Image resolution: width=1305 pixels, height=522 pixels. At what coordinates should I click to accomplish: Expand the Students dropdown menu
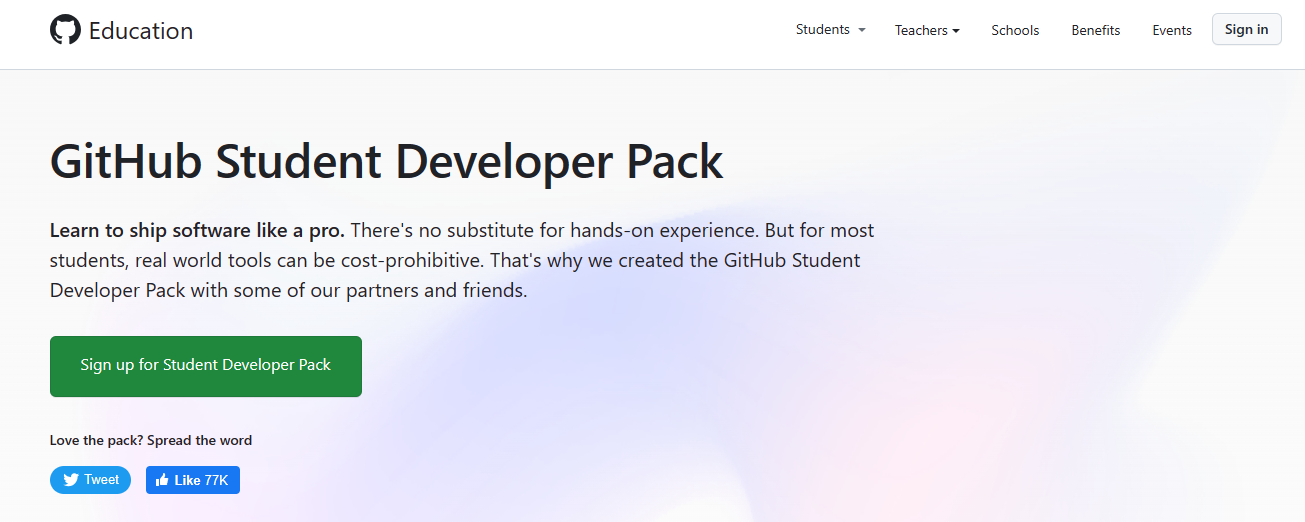pos(830,29)
